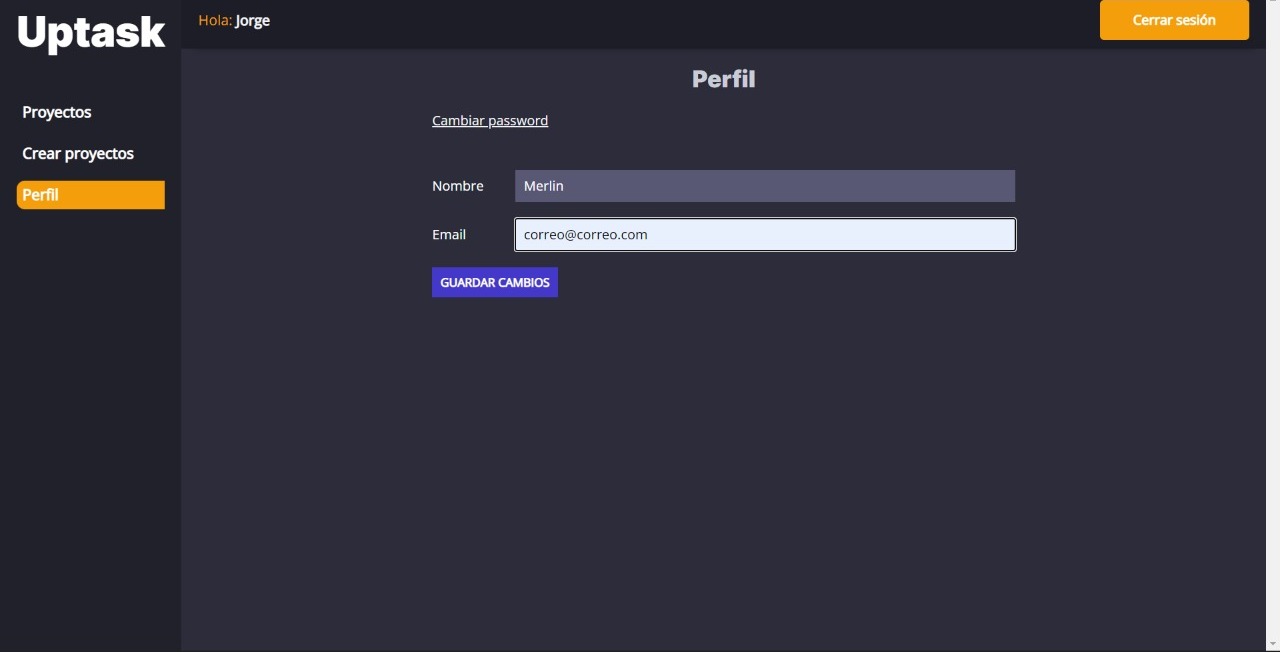1280x652 pixels.
Task: Open the Cambiar password link
Action: click(490, 120)
